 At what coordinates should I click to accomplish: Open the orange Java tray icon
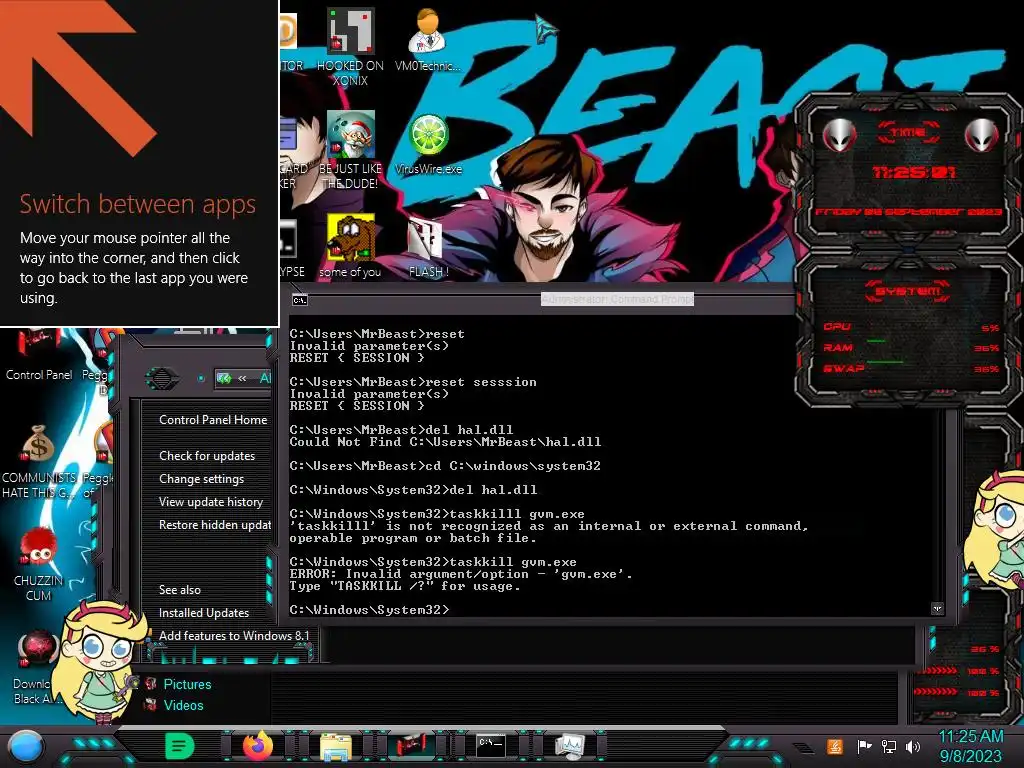coord(835,746)
